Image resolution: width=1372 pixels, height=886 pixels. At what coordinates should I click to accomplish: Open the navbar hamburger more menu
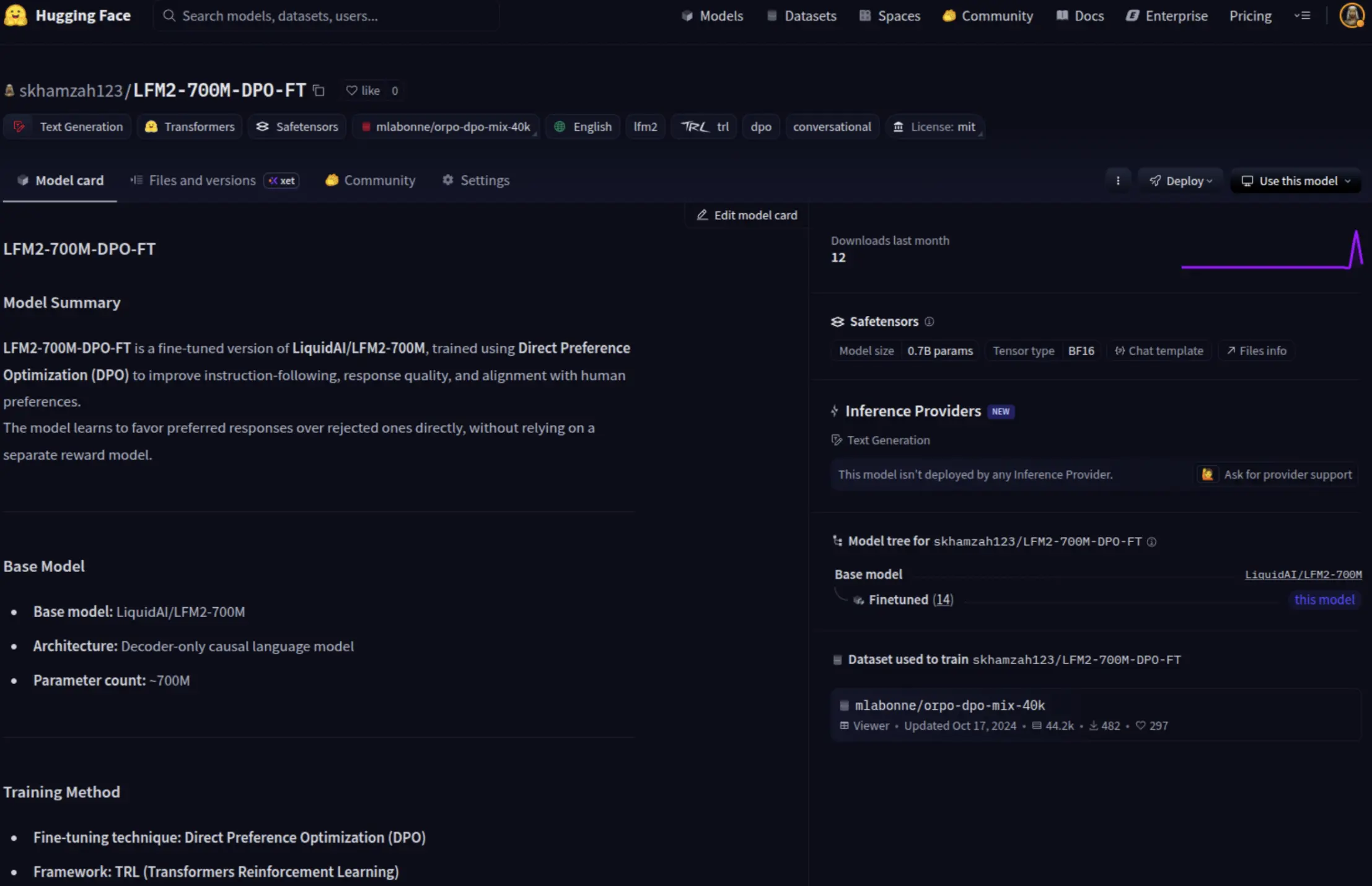click(1302, 15)
